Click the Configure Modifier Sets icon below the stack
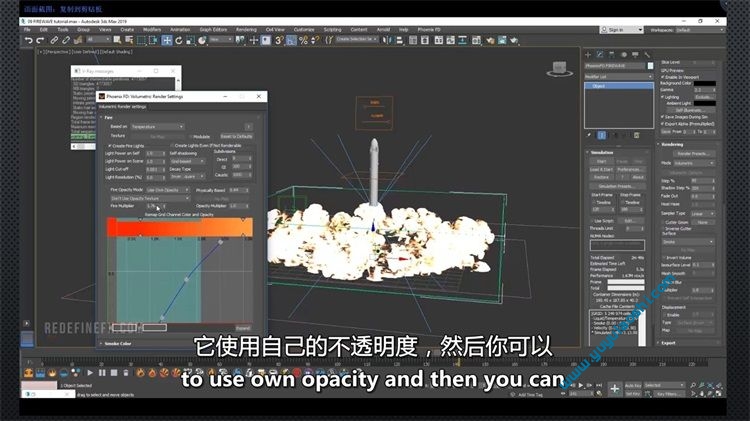 (x=637, y=136)
